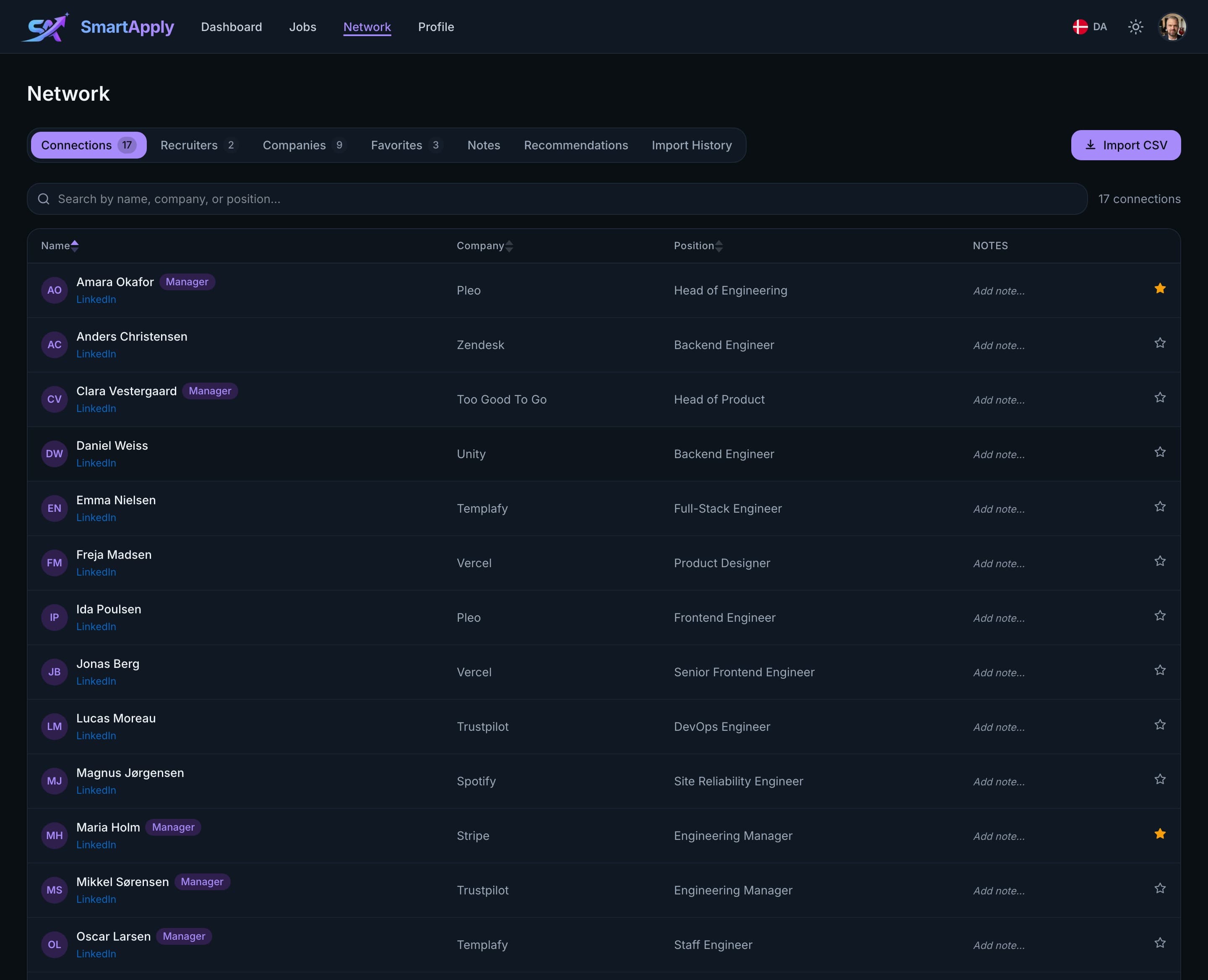This screenshot has width=1208, height=980.
Task: Click the "Site Reliability Engineer" position cell
Action: coord(738,781)
